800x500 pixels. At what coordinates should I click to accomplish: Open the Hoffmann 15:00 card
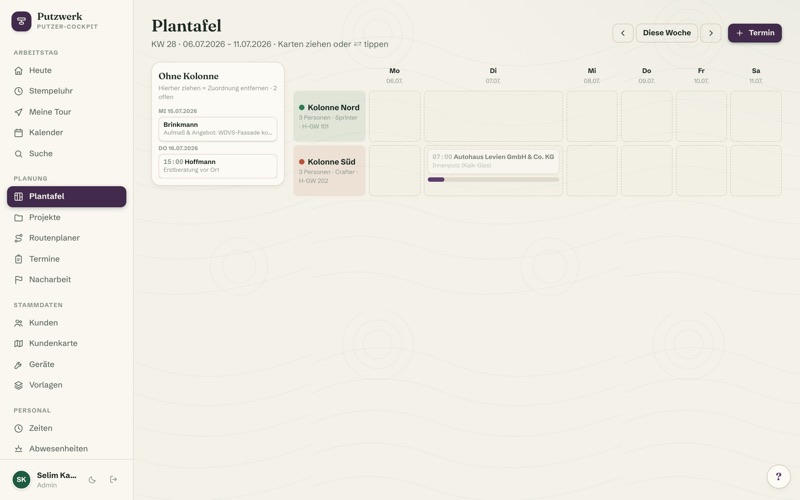click(x=218, y=166)
